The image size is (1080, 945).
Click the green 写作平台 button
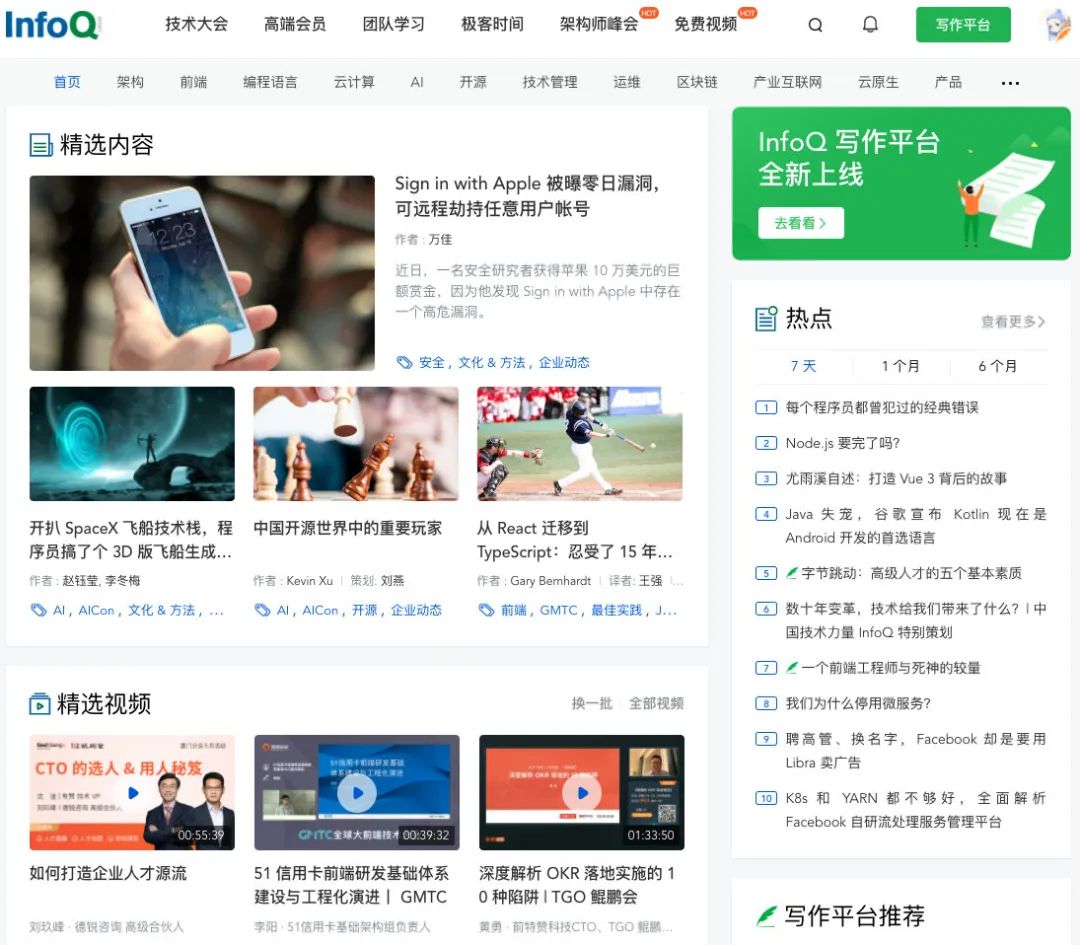963,25
